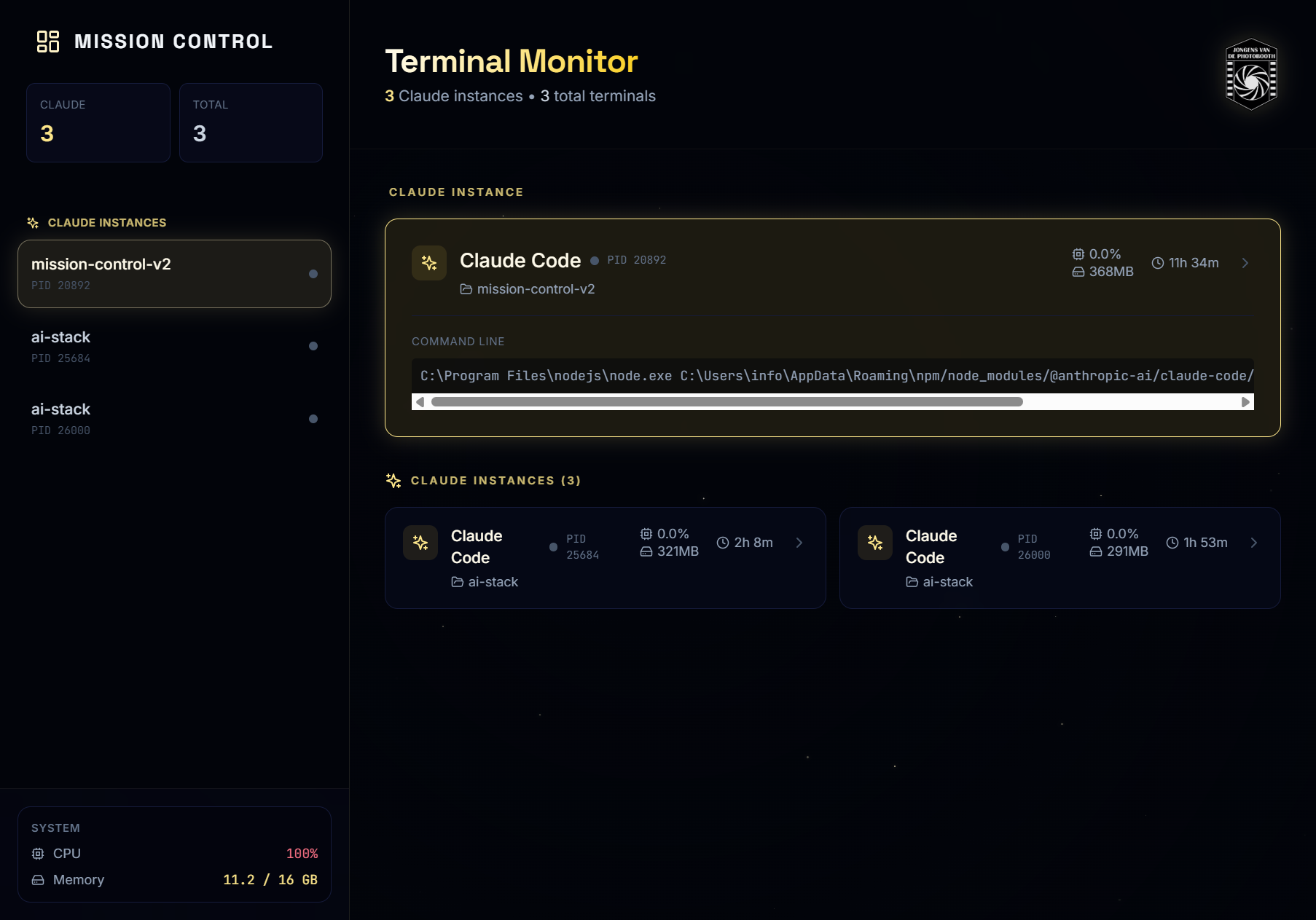Click status dot on mission-control-v2 sidebar item
1316x920 pixels.
(x=313, y=274)
